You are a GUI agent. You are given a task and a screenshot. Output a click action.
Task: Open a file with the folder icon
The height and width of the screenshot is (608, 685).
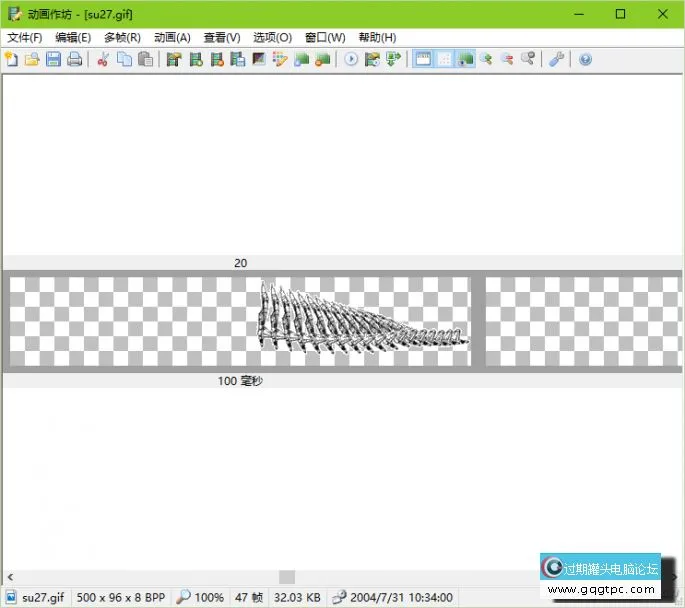pos(32,59)
